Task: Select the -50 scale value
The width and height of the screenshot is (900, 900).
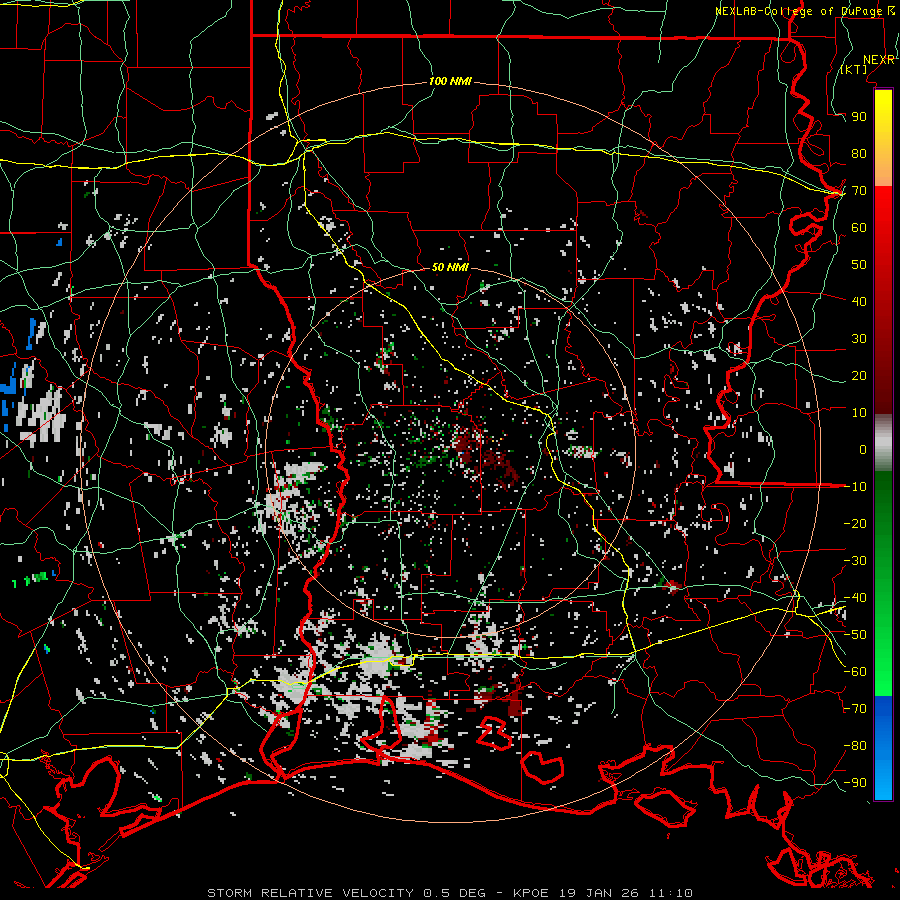Action: (x=855, y=635)
